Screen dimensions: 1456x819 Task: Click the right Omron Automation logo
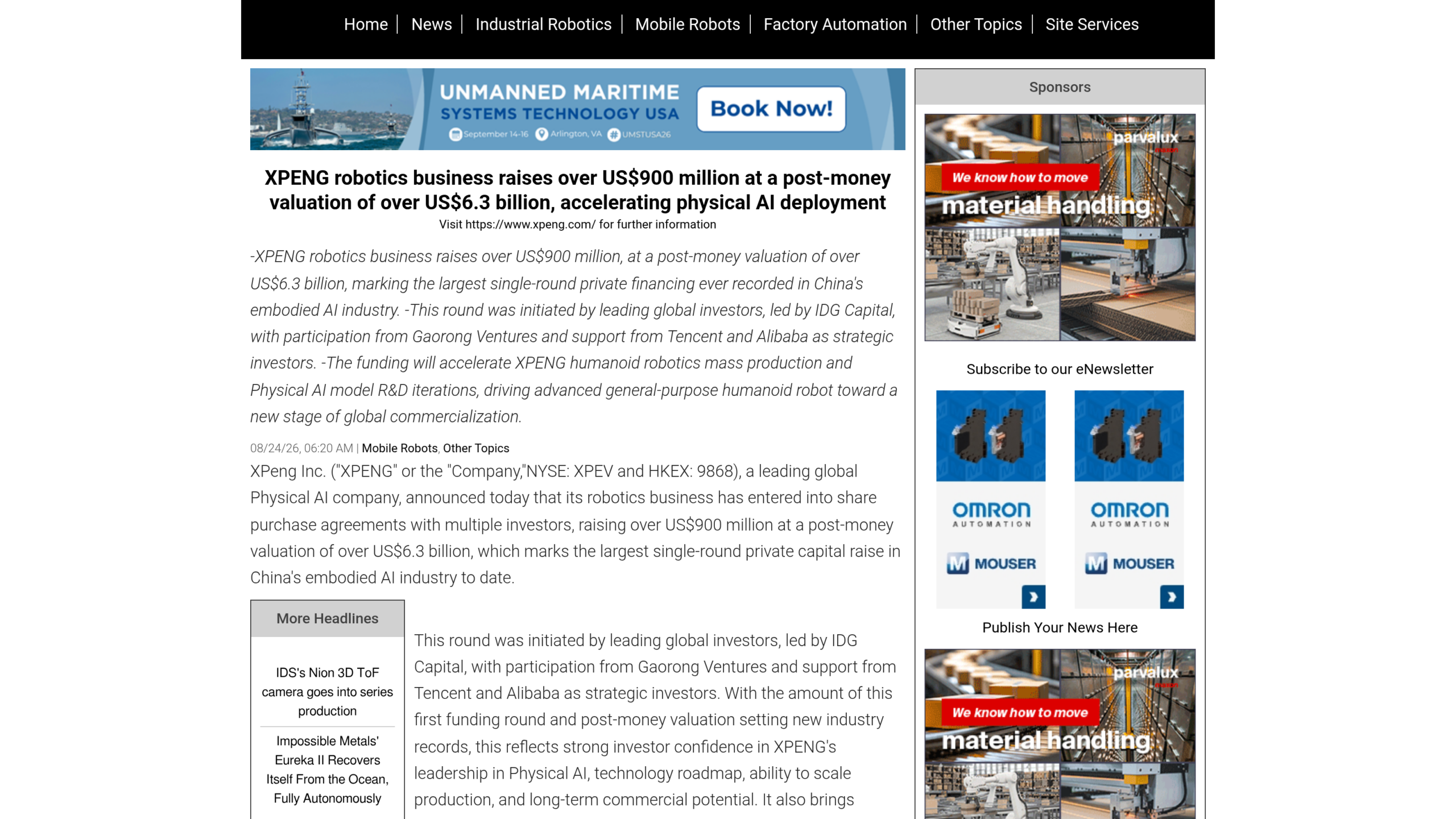click(1130, 514)
